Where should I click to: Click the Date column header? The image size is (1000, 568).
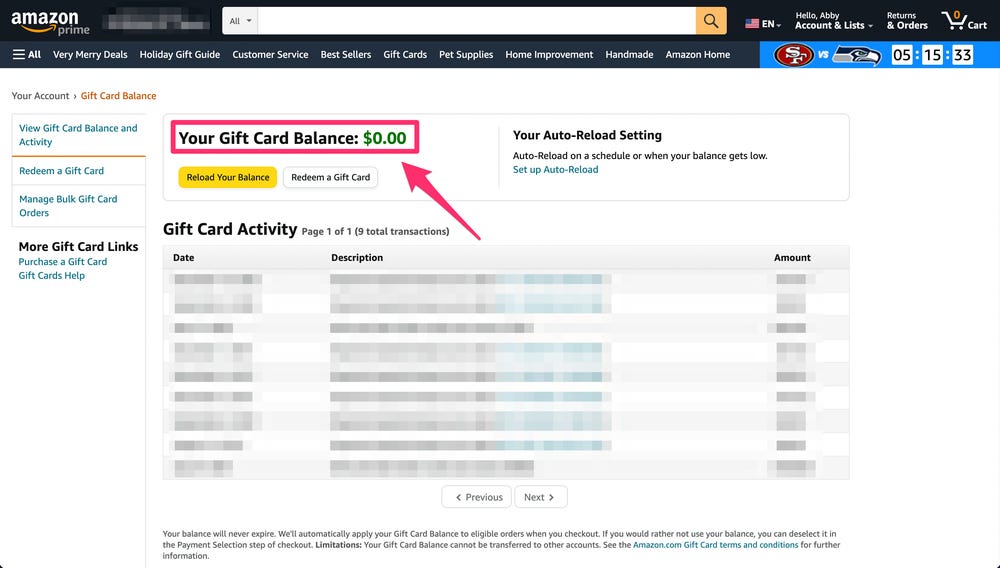184,258
